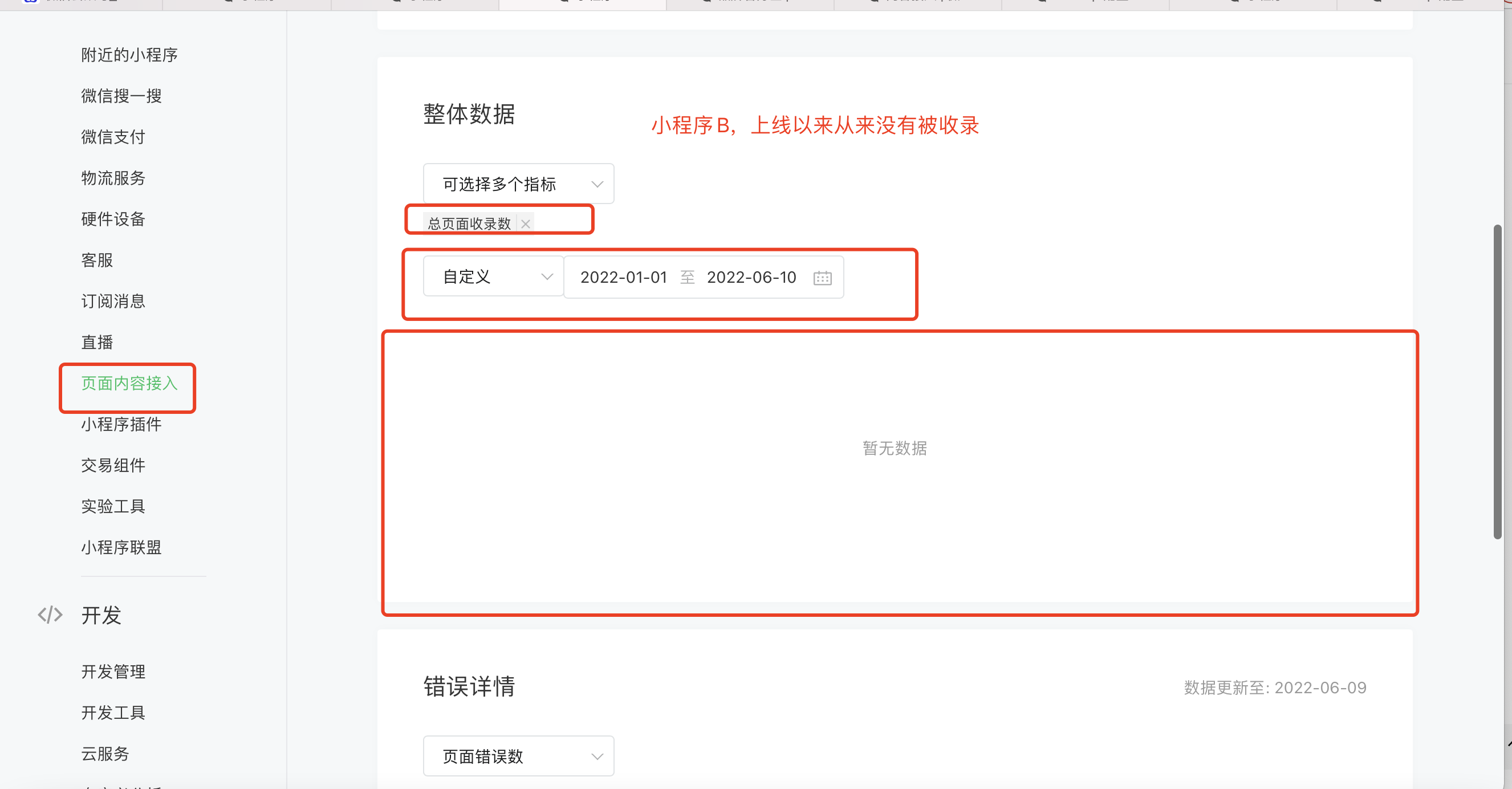Open the 可选择多个指标 dropdown

(x=518, y=184)
